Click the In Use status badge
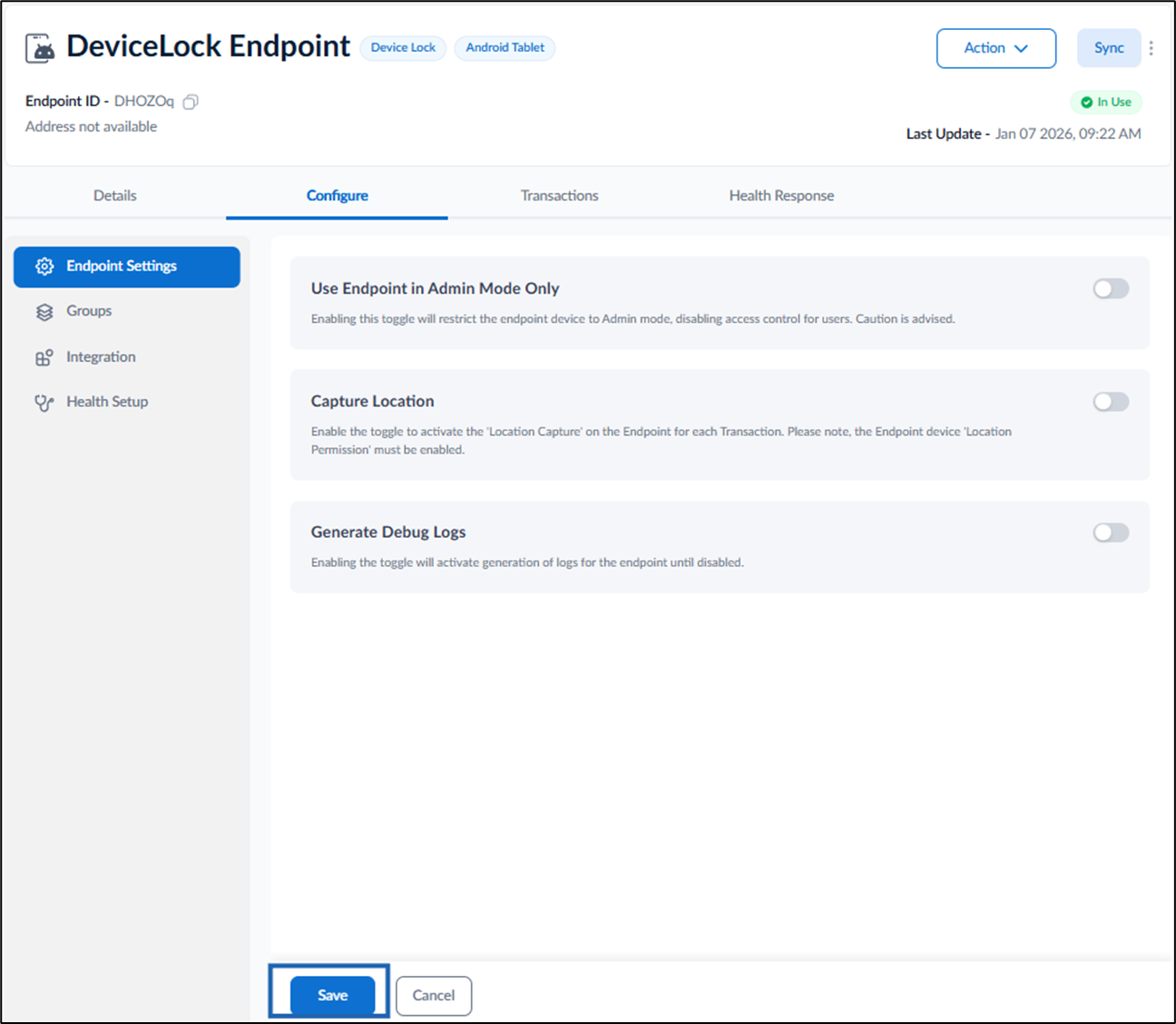The image size is (1176, 1024). 1106,102
